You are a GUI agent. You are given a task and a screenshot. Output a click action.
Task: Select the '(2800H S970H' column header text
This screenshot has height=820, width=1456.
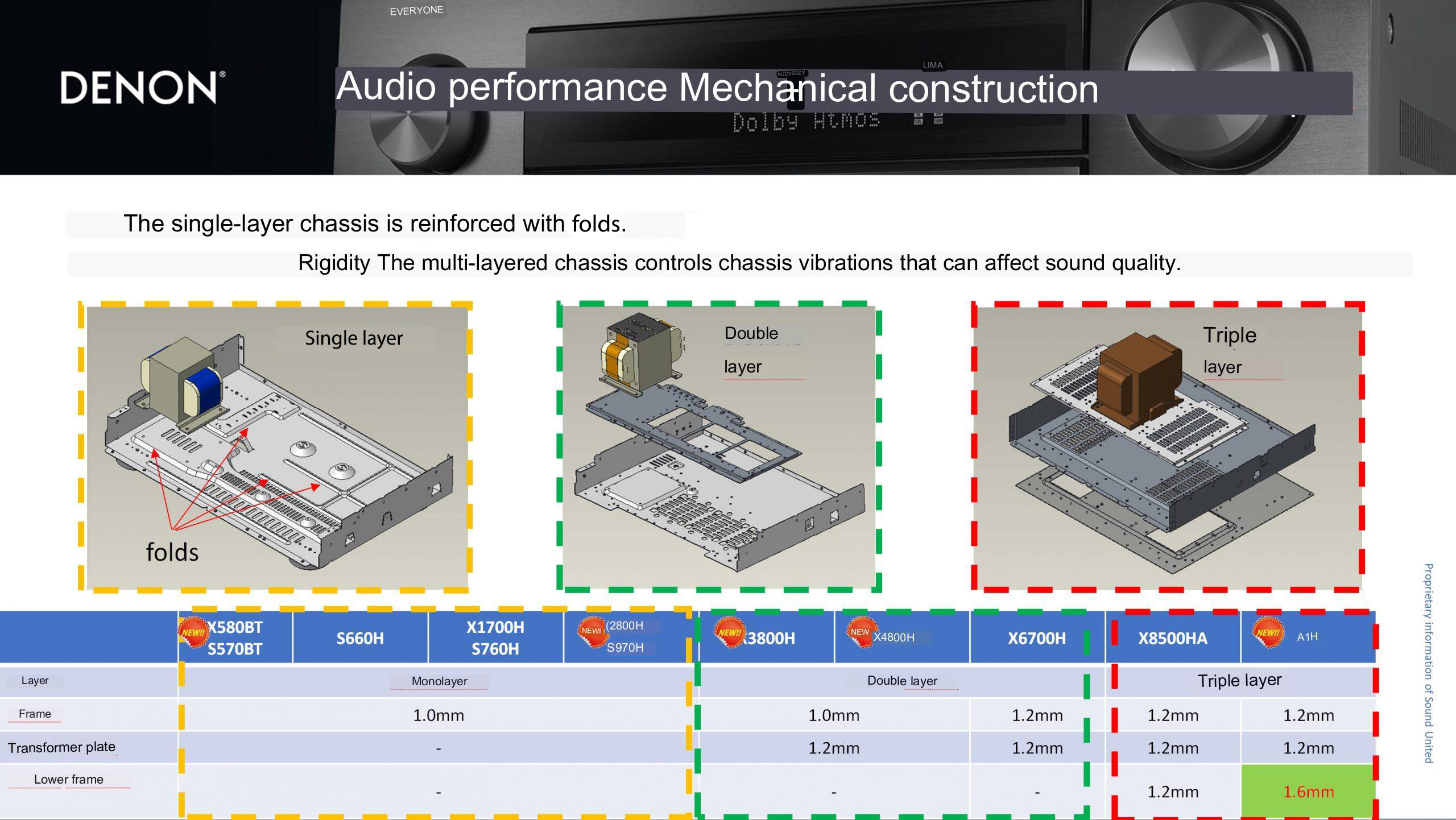(x=625, y=636)
